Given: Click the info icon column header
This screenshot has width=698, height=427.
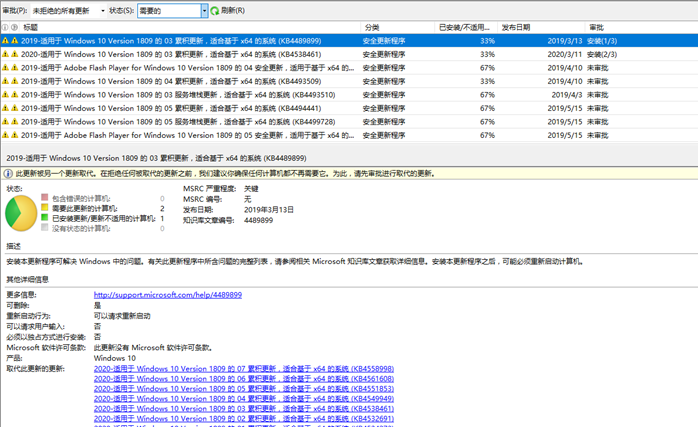Looking at the screenshot, I should [x=5, y=27].
